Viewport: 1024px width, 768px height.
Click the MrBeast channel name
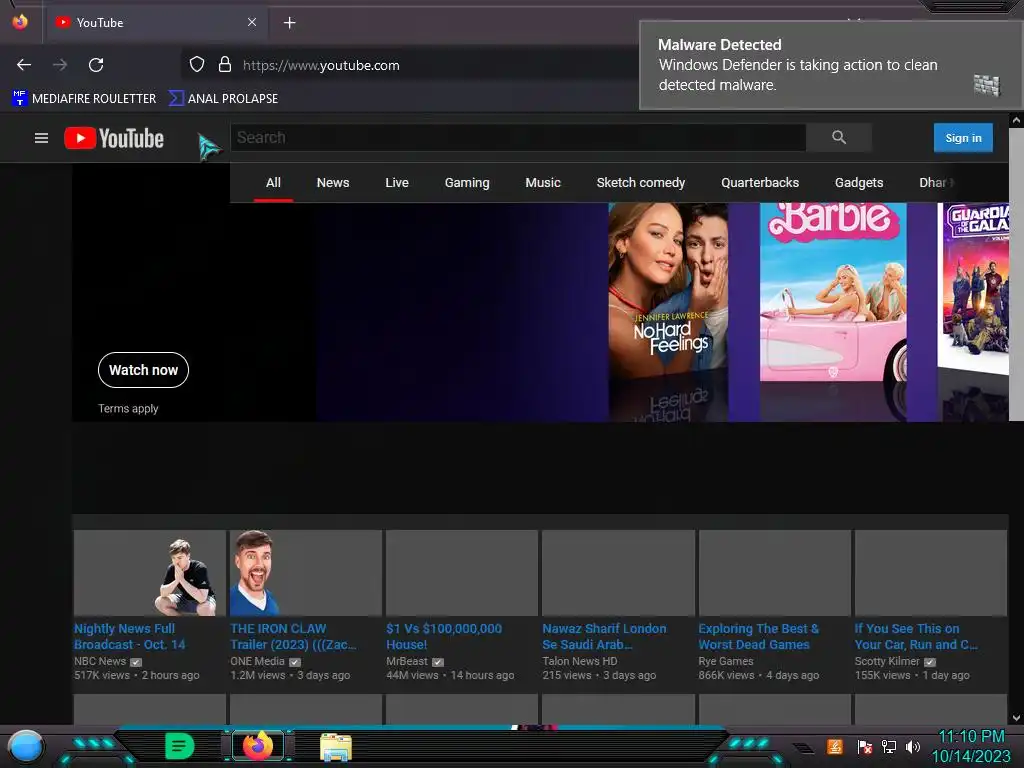[x=407, y=662]
